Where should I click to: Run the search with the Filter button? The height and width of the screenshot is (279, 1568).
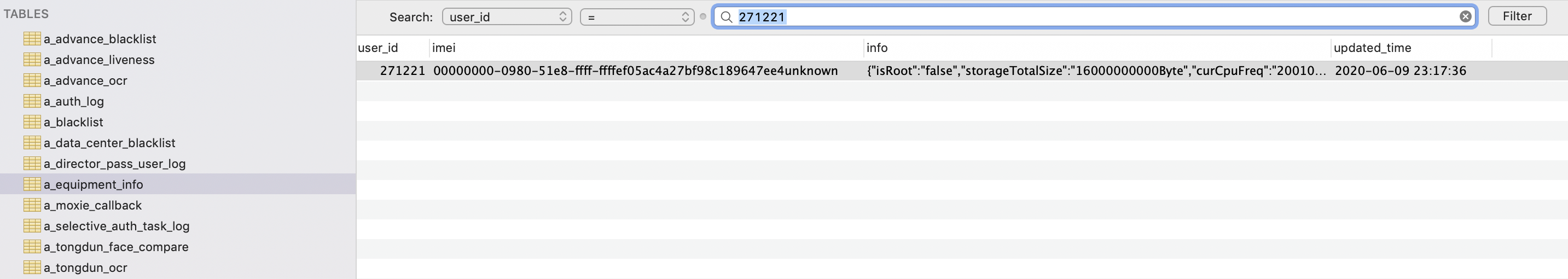(1517, 16)
